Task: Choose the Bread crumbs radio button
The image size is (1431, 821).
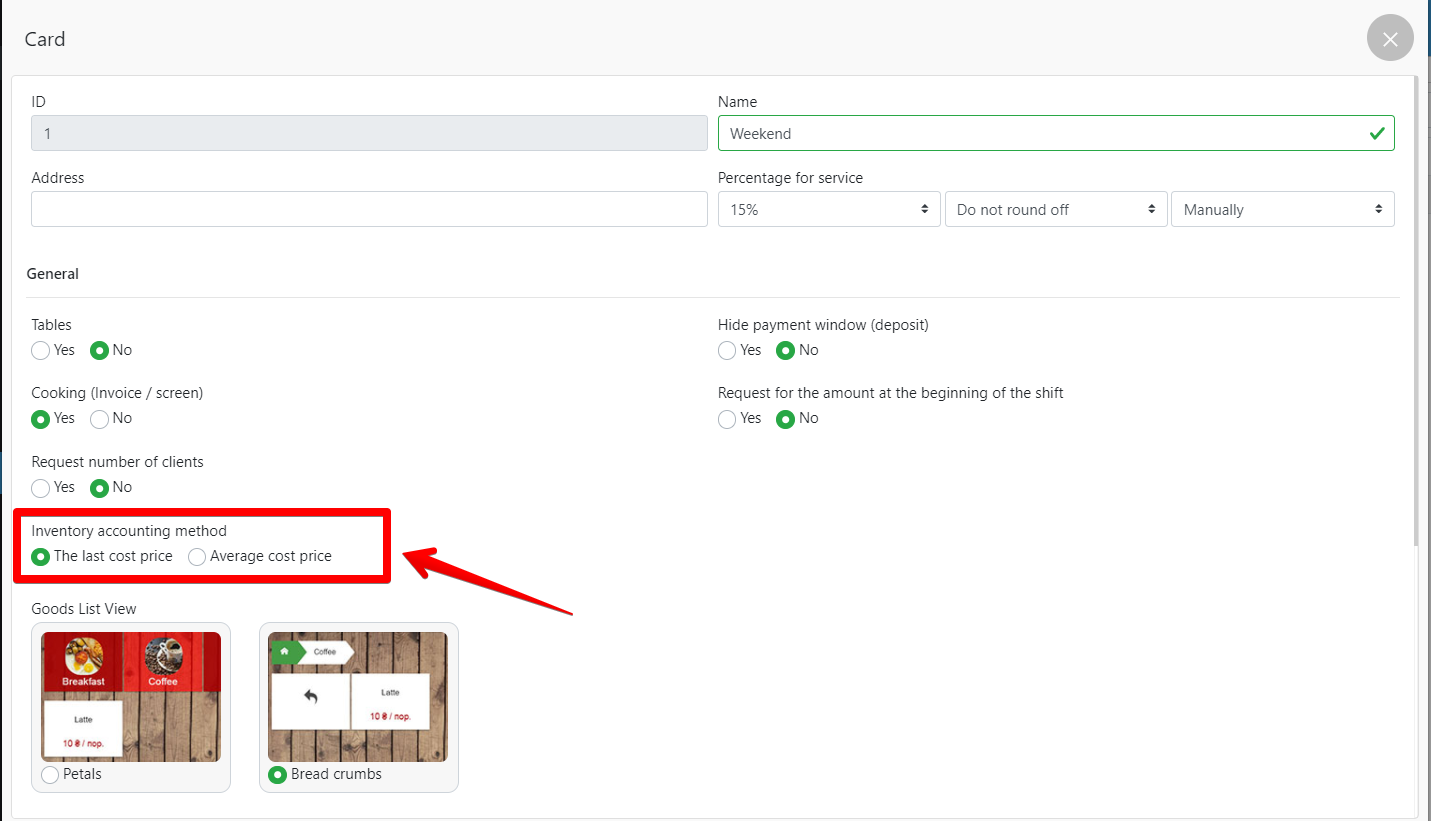Action: [278, 774]
